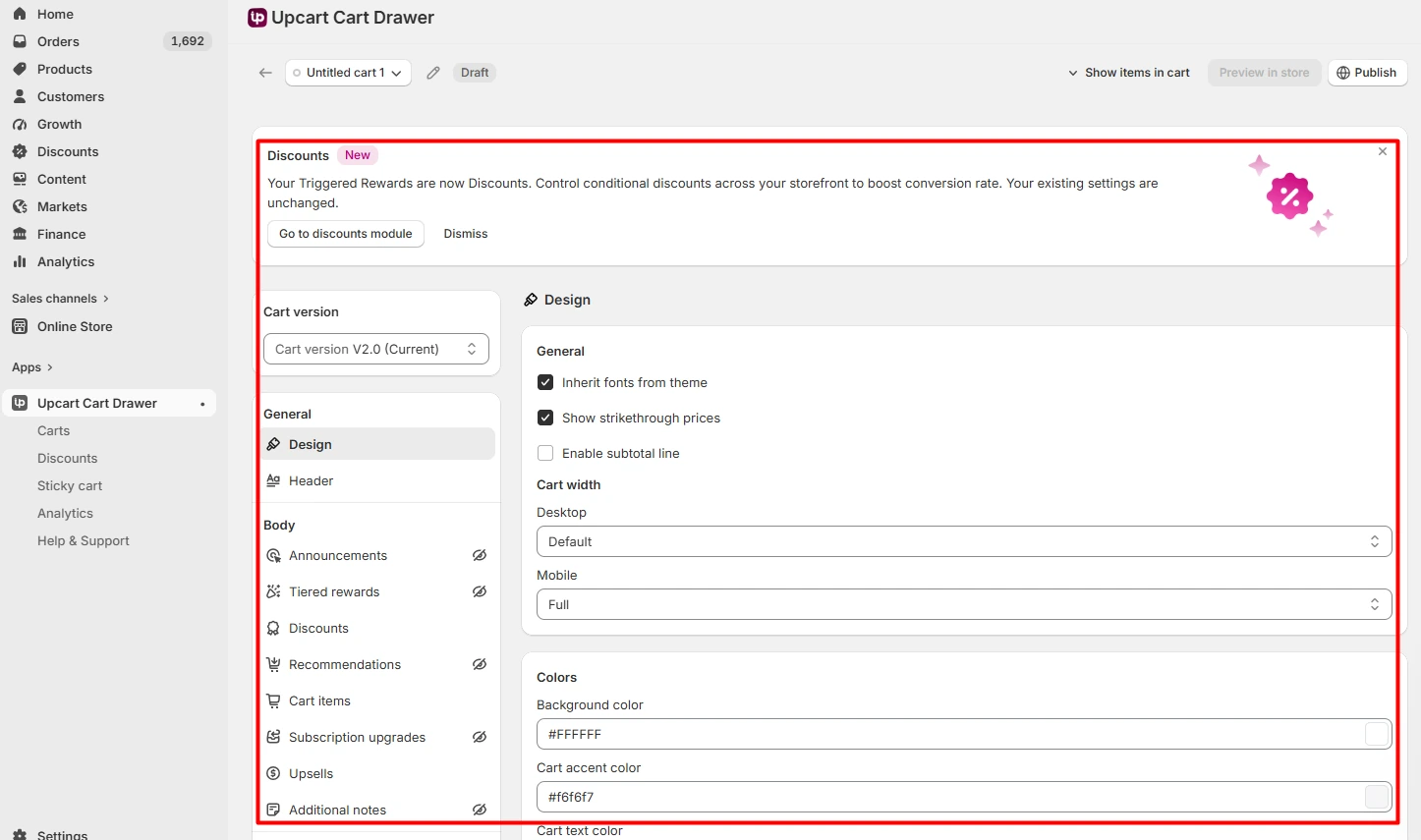The width and height of the screenshot is (1421, 840).
Task: Click the Draft status badge
Action: (475, 73)
